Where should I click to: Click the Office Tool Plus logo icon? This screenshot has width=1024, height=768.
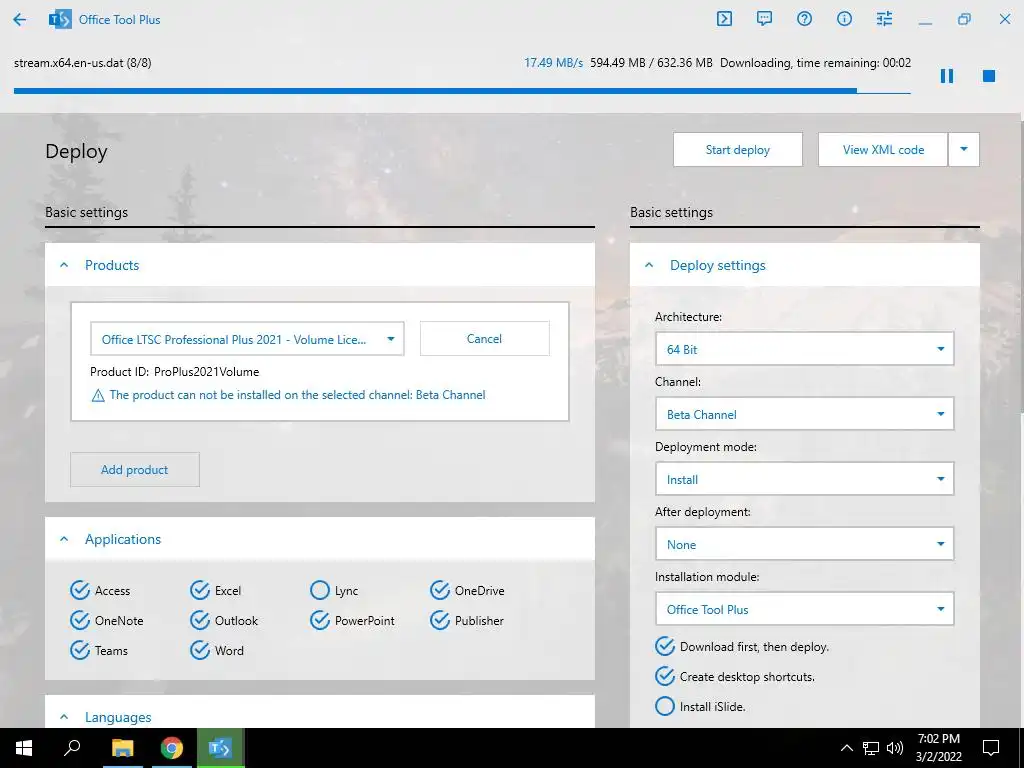point(60,20)
